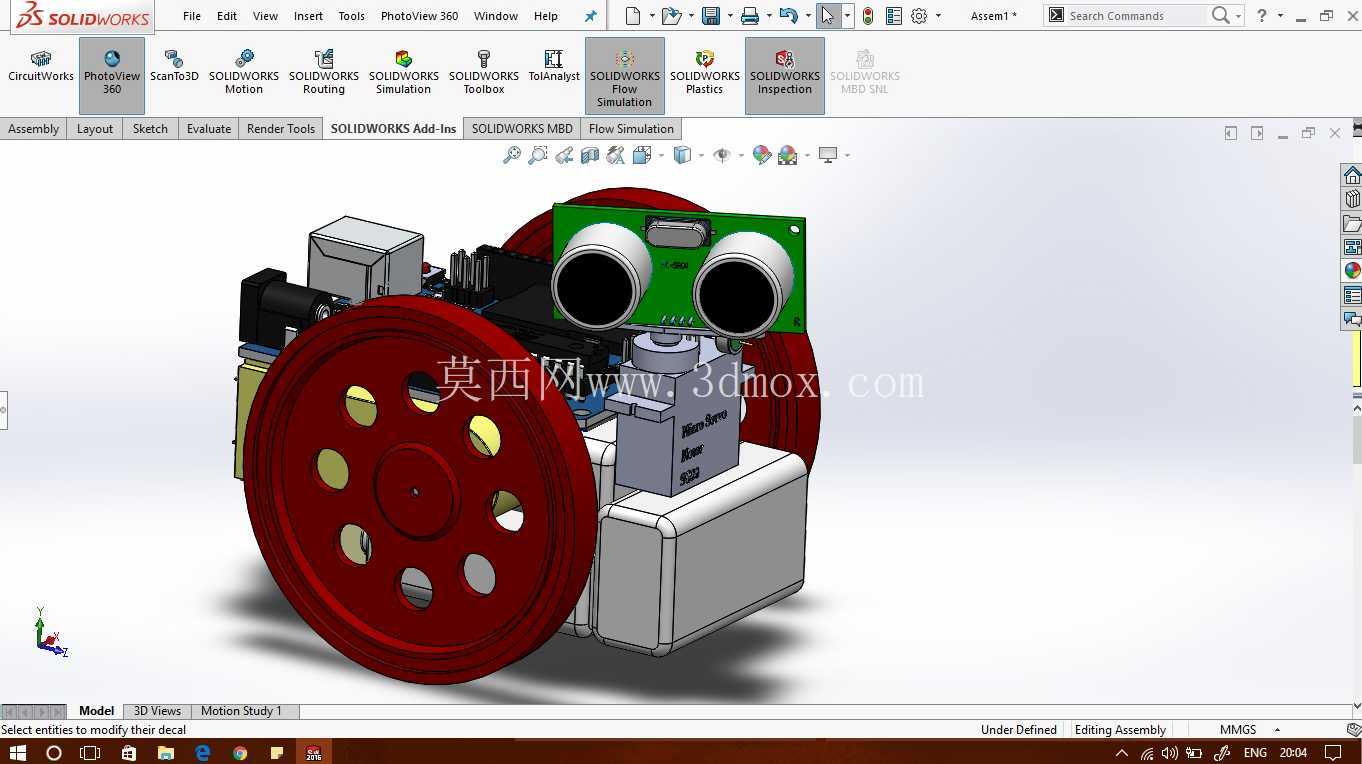Expand the Open file dropdown arrow
Viewport: 1362px width, 764px height.
point(692,16)
